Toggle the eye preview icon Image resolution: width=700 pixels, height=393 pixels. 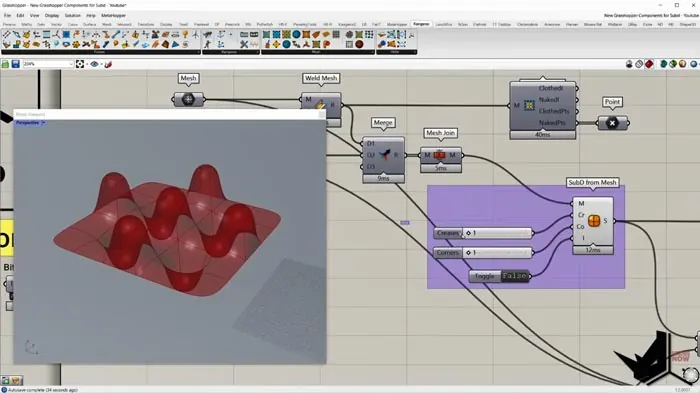pos(94,64)
